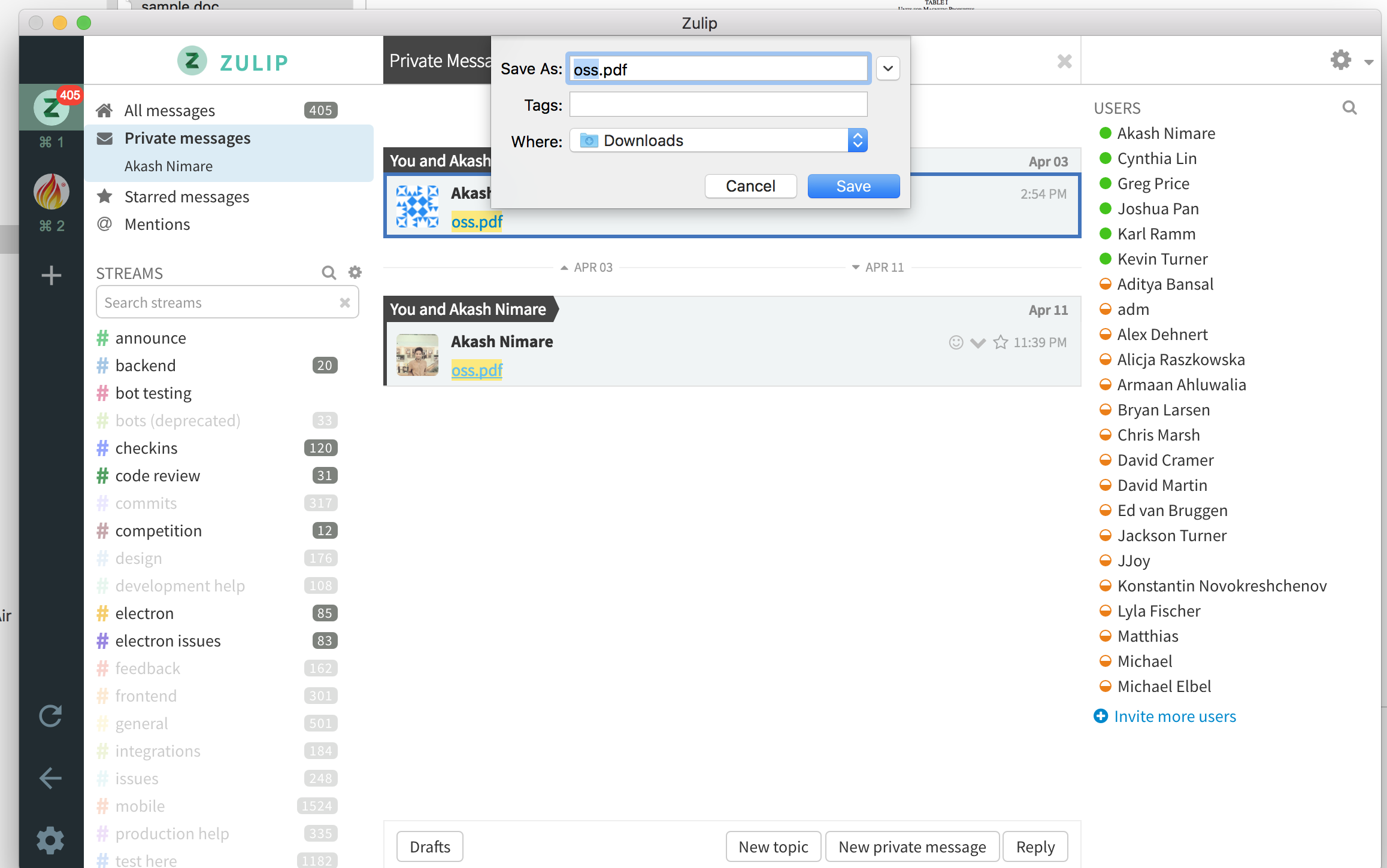Click the blue patterned avatar on Apr 03 message
This screenshot has height=868, width=1387.
pyautogui.click(x=417, y=207)
